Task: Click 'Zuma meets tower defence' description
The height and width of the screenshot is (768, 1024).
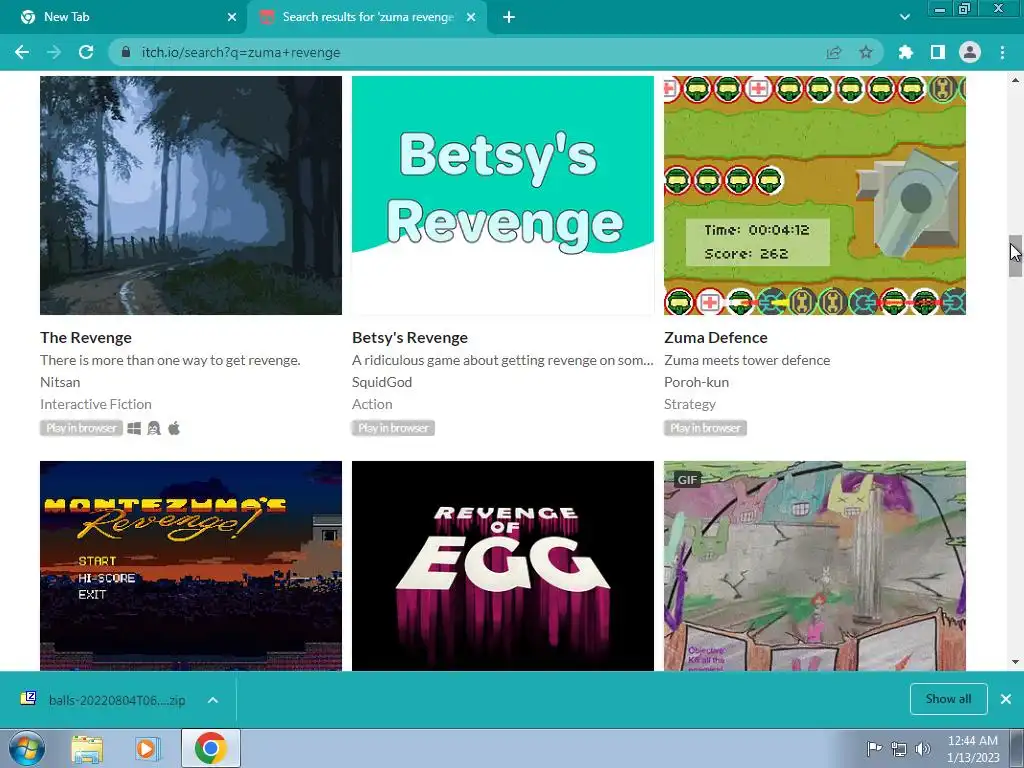Action: click(x=747, y=360)
